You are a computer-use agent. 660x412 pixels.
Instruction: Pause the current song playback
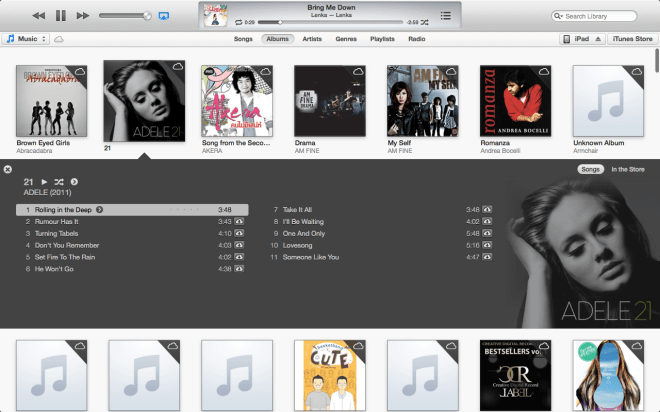(x=60, y=16)
